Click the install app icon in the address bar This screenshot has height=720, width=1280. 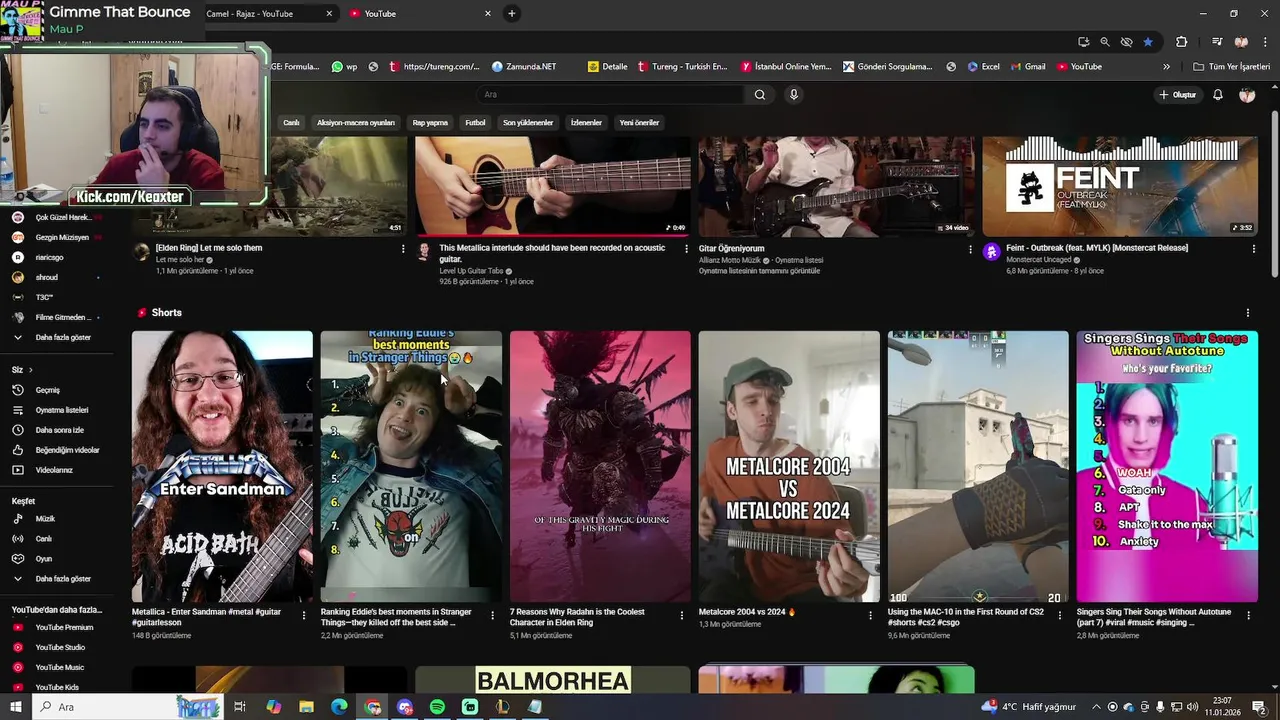(x=1084, y=42)
